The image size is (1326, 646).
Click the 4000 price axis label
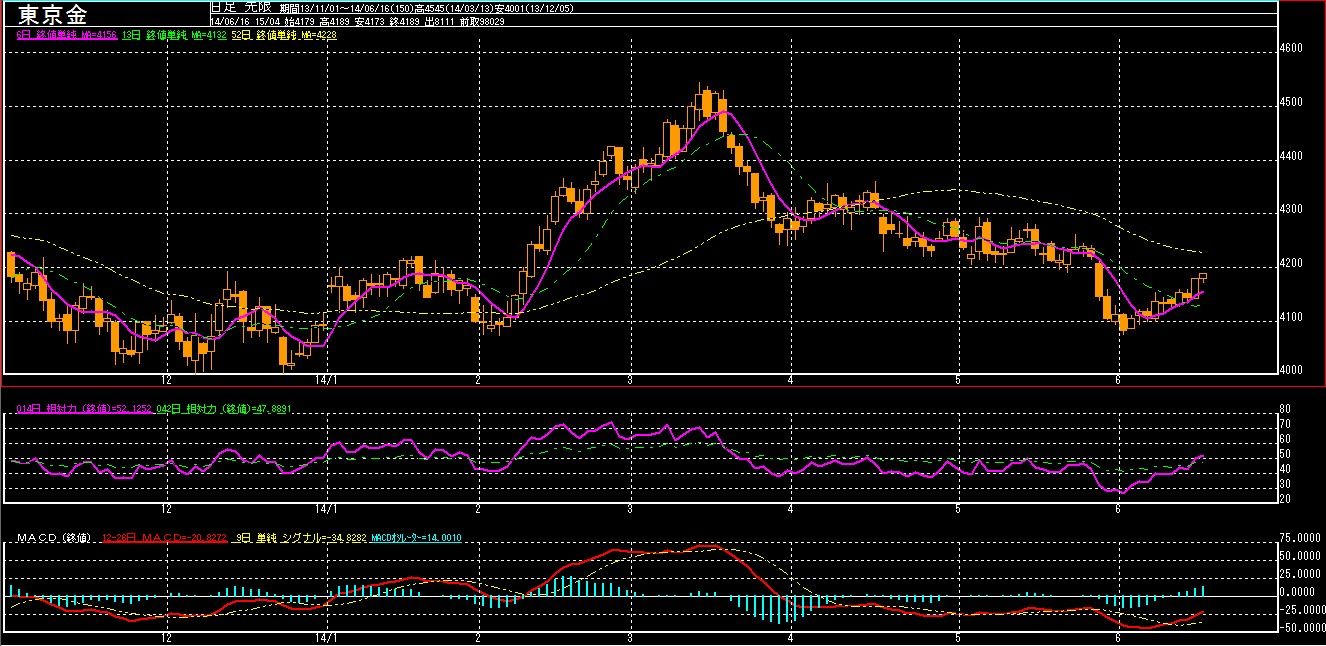1293,369
